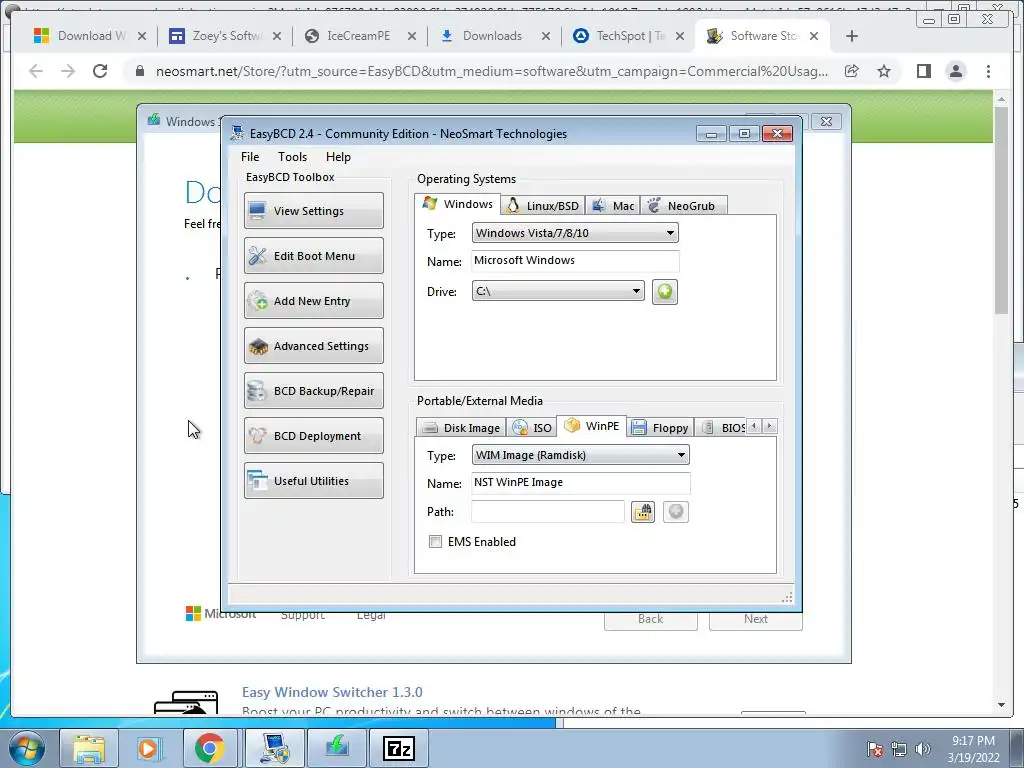Click the Windows Start orb
This screenshot has width=1024, height=768.
(26, 748)
